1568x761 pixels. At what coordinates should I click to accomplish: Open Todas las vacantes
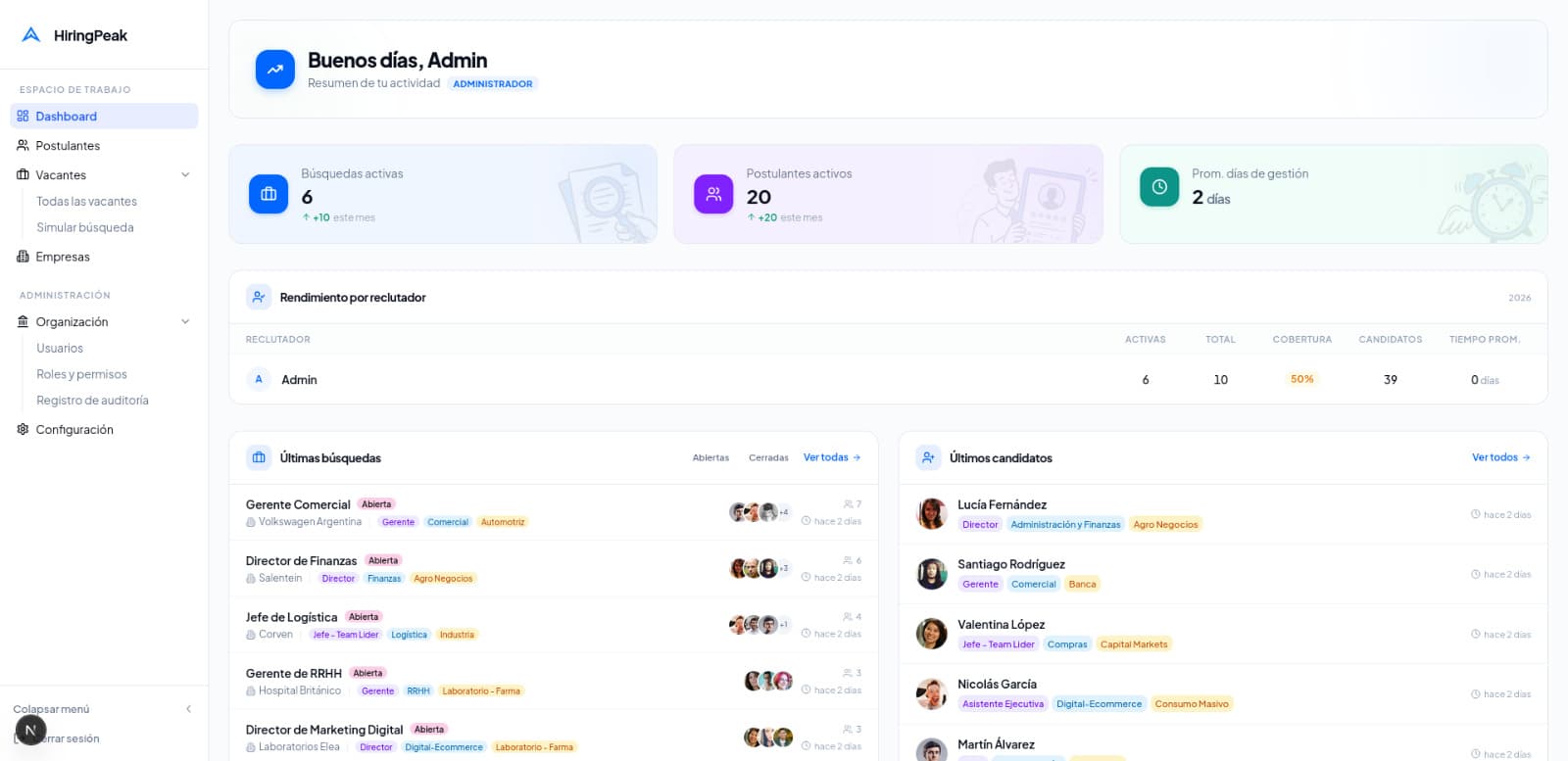point(86,201)
